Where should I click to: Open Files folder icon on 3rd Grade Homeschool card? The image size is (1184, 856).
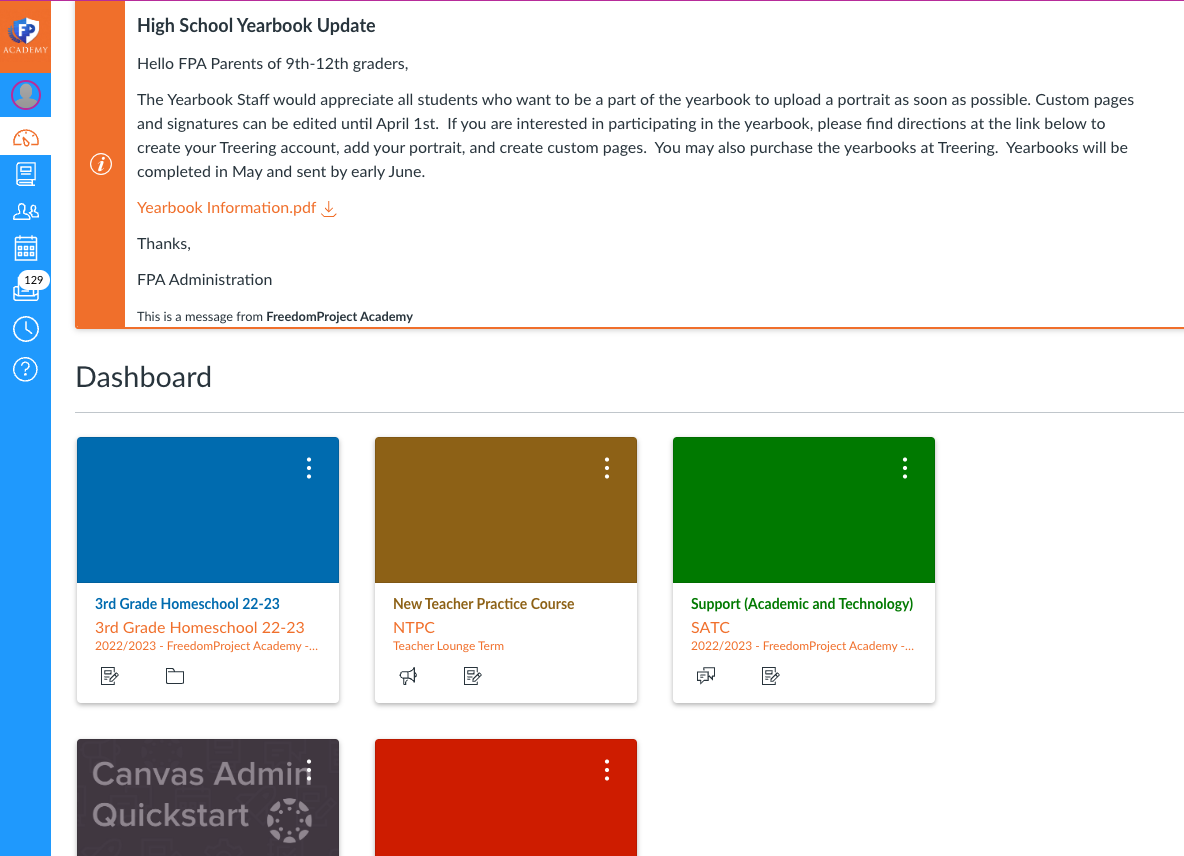[175, 676]
